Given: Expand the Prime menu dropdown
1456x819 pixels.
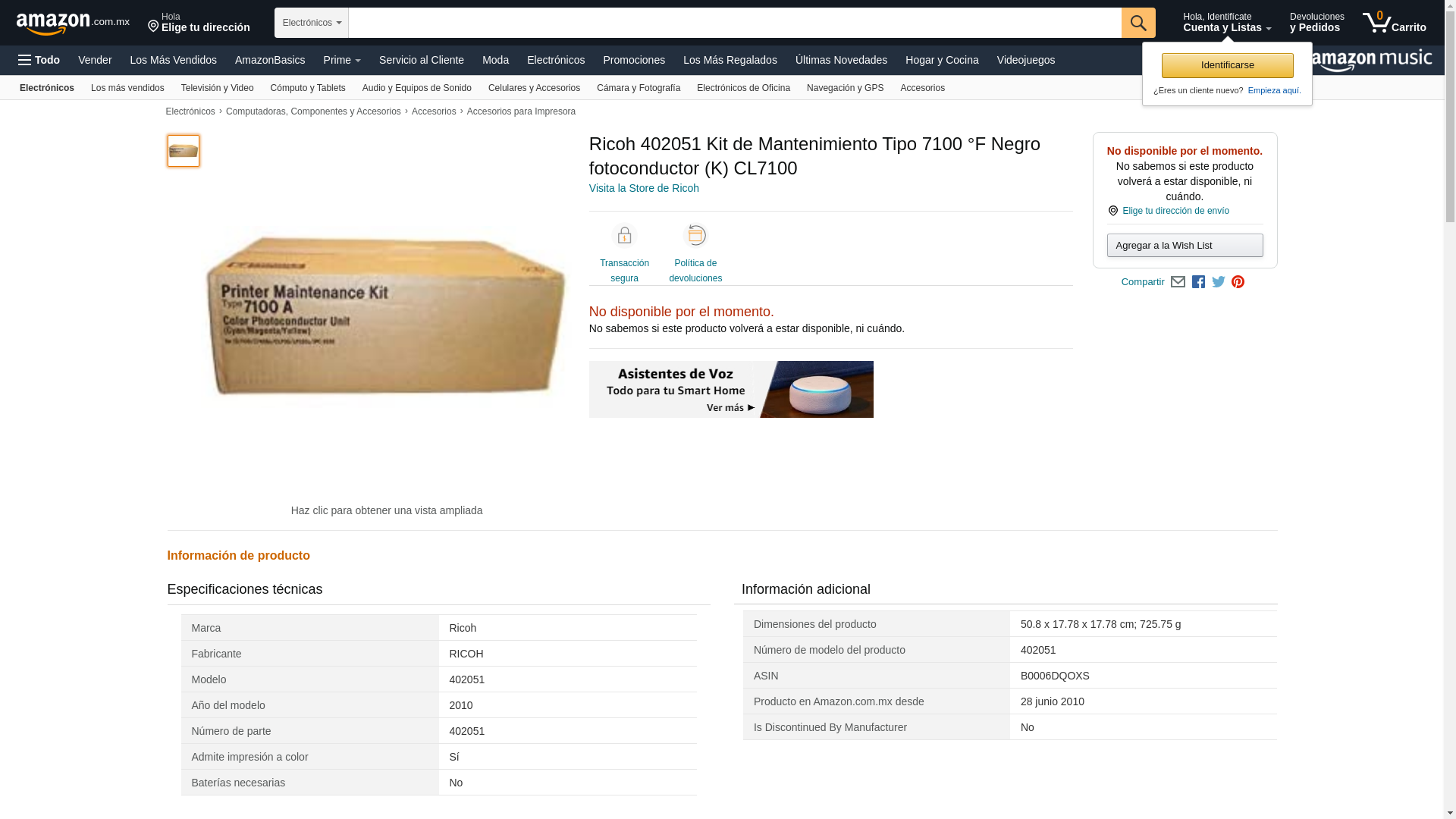Looking at the screenshot, I should coord(342,60).
